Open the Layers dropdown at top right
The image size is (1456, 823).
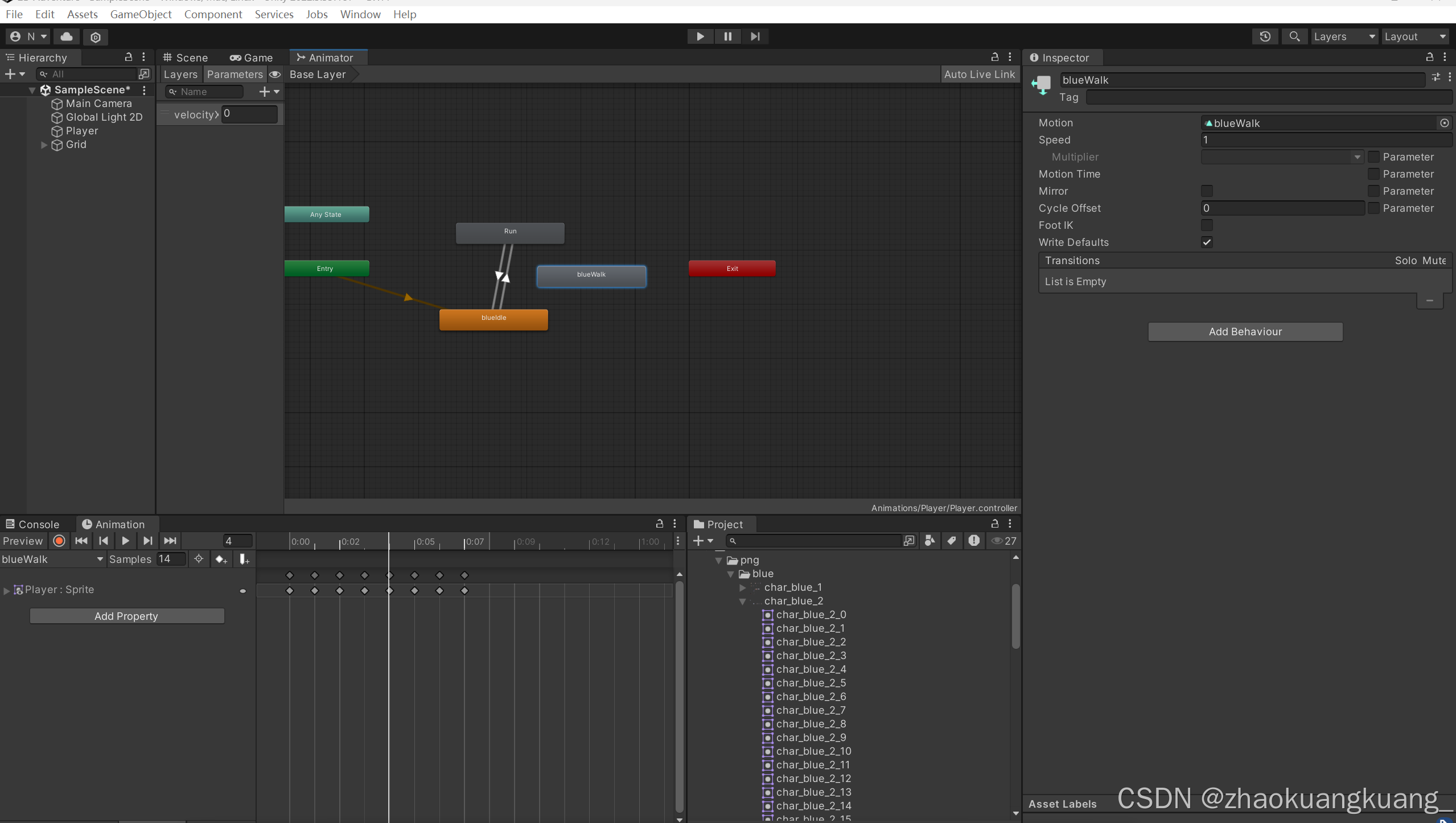1344,36
